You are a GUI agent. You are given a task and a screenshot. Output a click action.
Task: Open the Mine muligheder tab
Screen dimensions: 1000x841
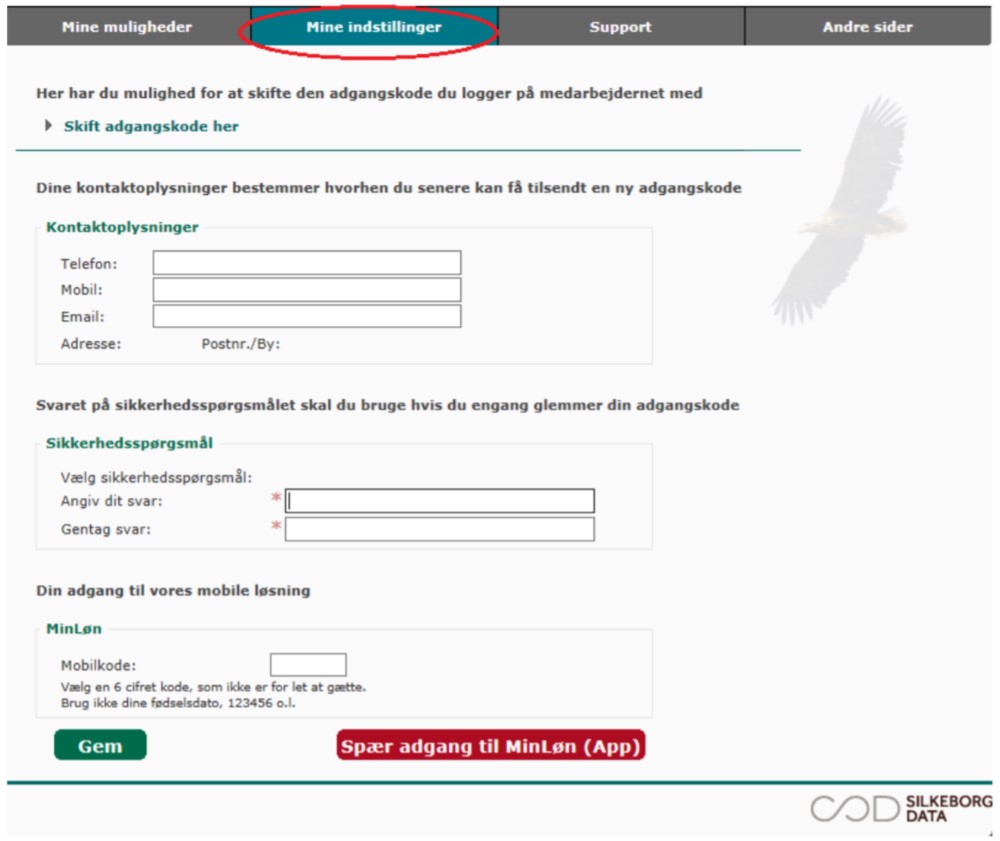126,27
